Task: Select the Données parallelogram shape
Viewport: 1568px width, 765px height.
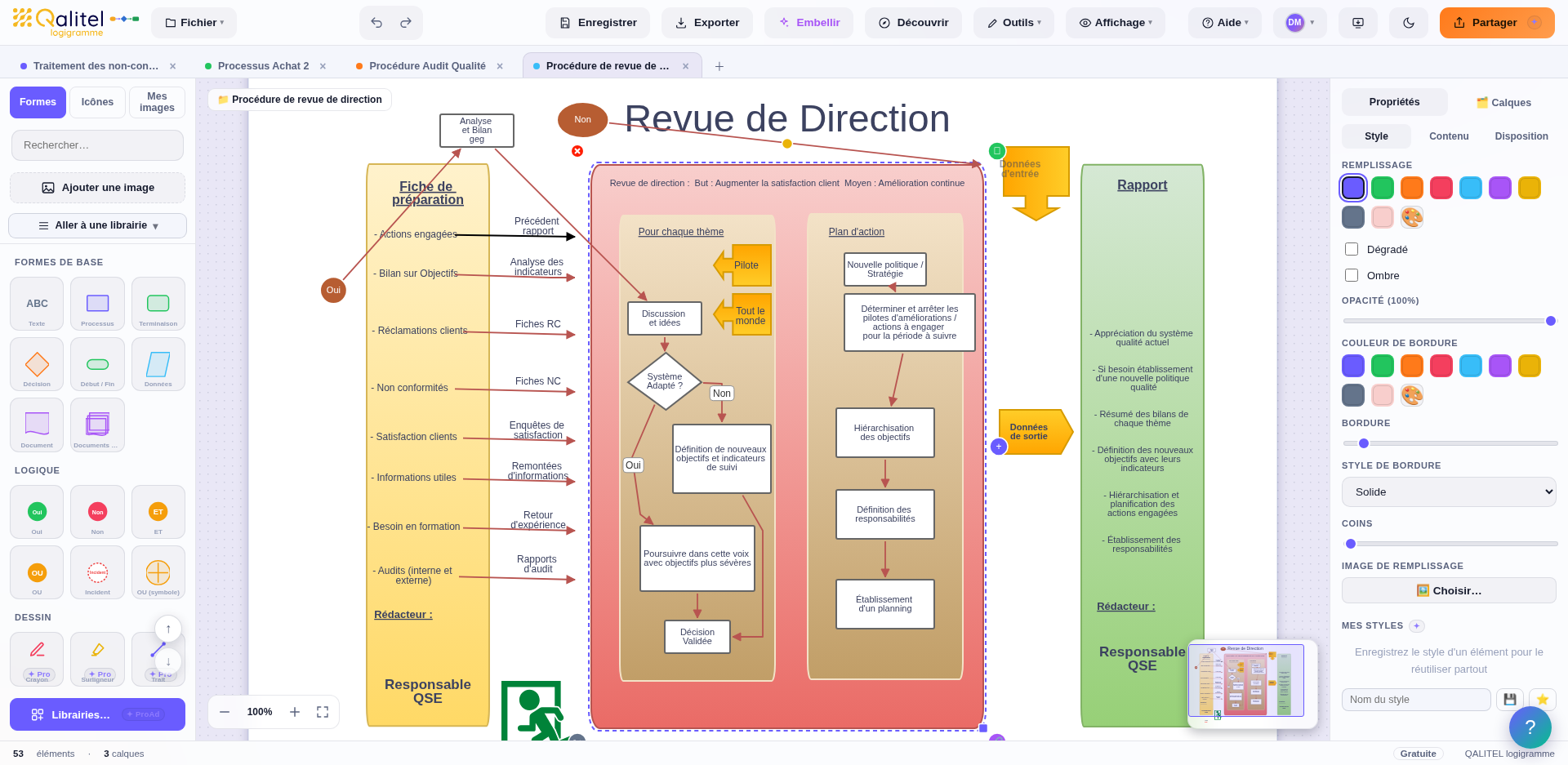Action: tap(158, 364)
